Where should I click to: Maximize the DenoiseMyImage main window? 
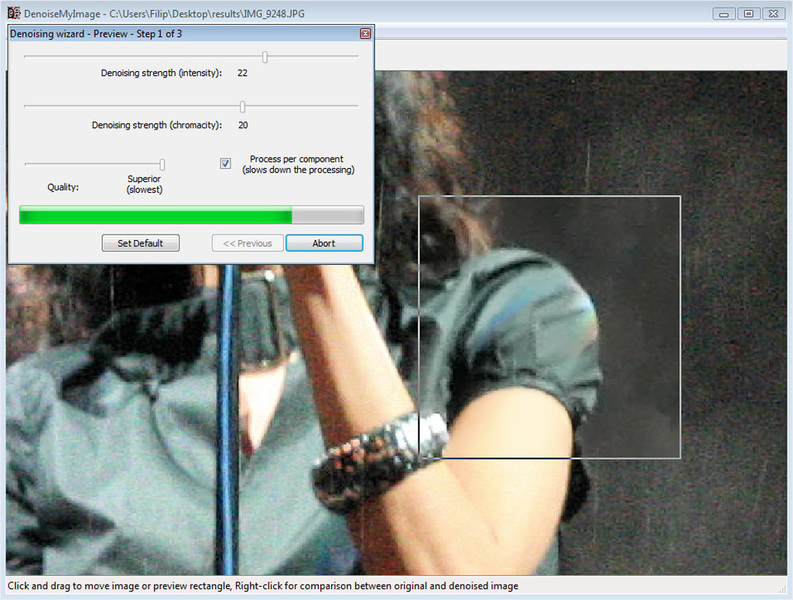[x=748, y=13]
